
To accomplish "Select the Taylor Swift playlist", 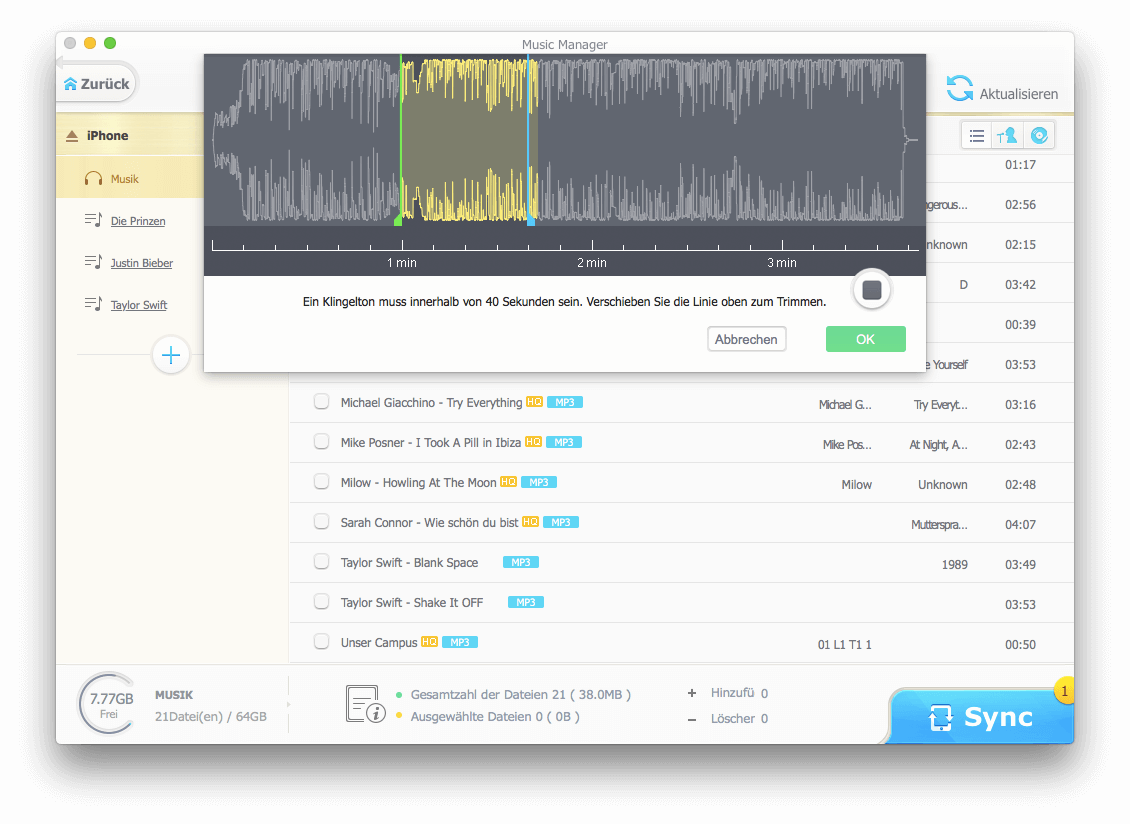I will tap(138, 305).
